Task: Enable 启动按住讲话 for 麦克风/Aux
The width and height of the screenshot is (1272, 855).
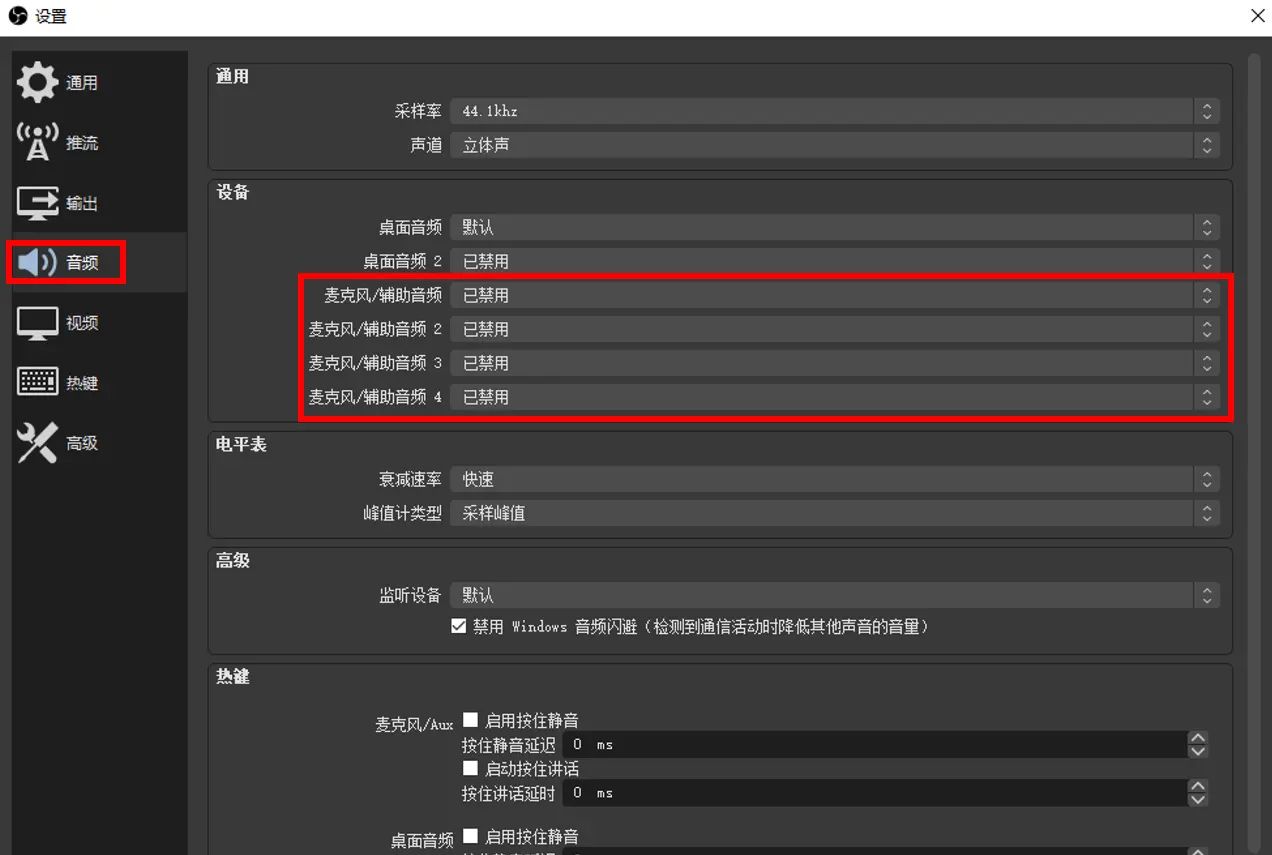Action: click(470, 768)
